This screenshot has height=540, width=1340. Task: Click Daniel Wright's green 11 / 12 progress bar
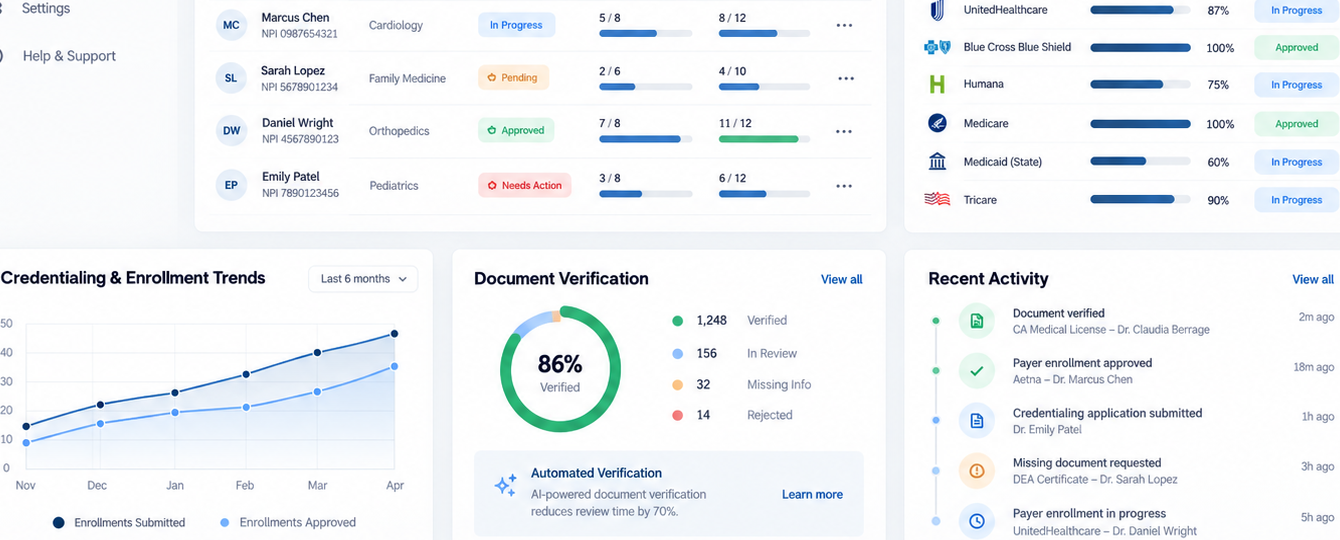[765, 139]
